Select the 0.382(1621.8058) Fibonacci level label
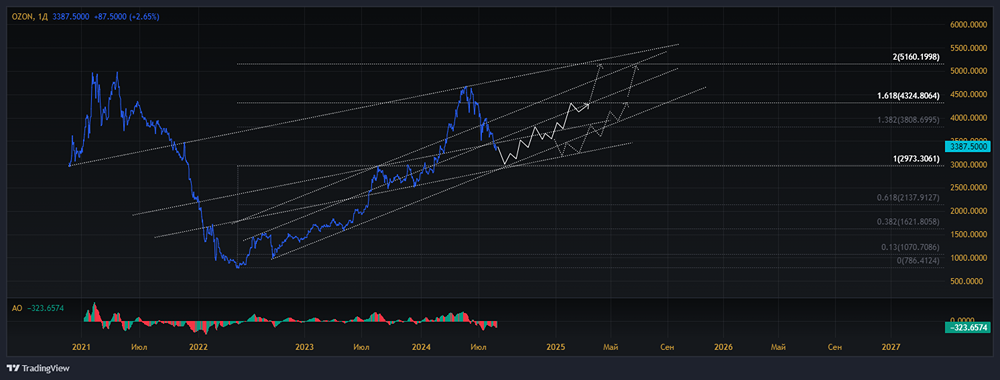The height and width of the screenshot is (380, 1000). pos(909,222)
